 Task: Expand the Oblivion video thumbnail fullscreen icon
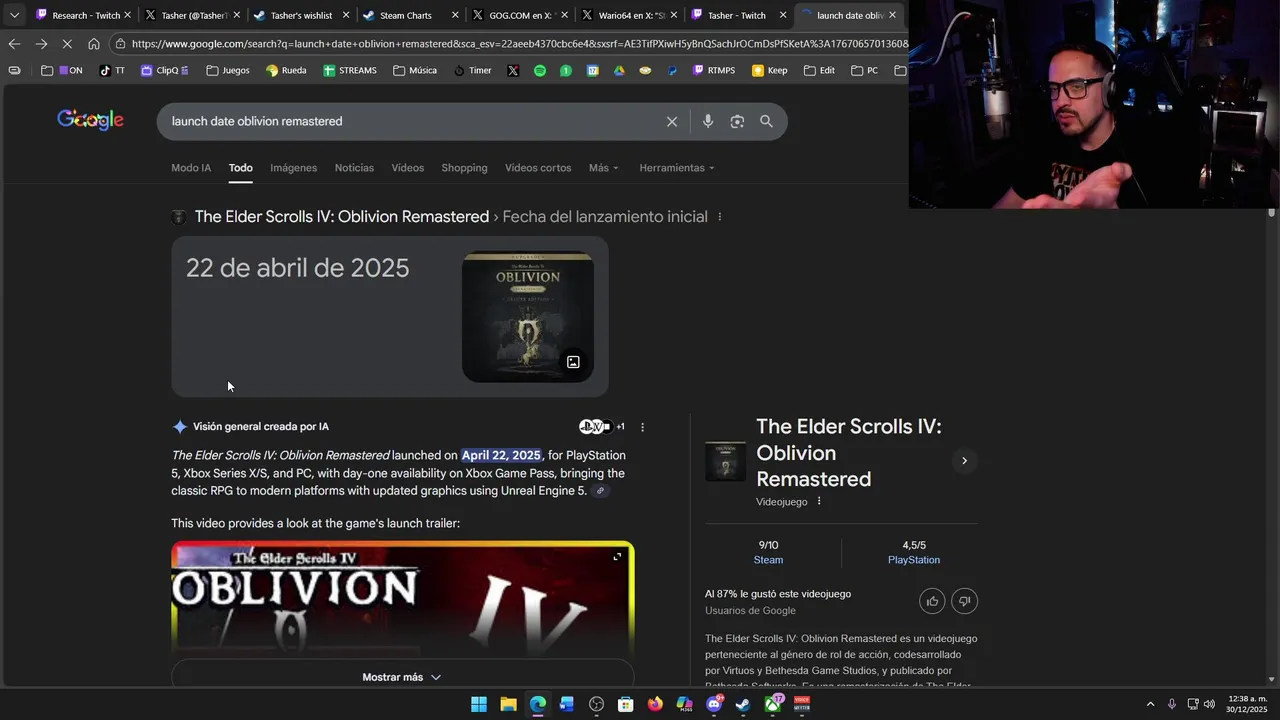pos(617,556)
